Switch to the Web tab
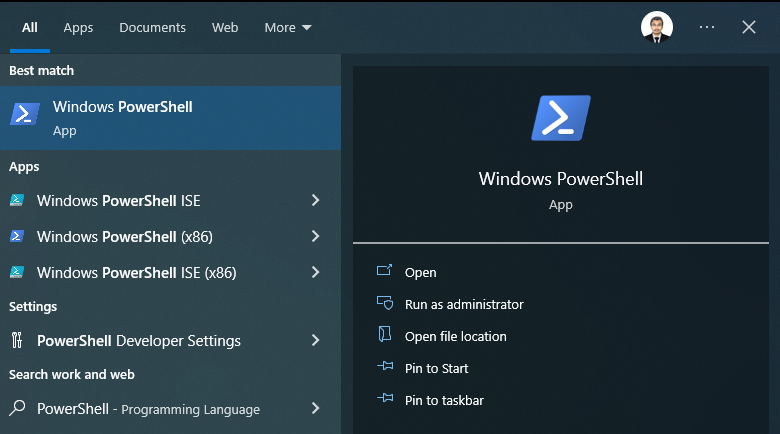 tap(225, 27)
